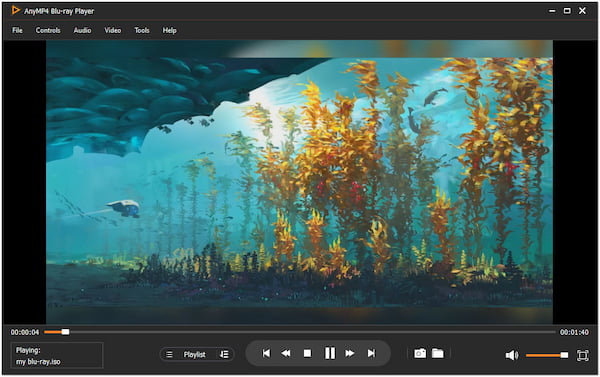Click the playback progress bar handle
600x377 pixels.
coord(65,332)
